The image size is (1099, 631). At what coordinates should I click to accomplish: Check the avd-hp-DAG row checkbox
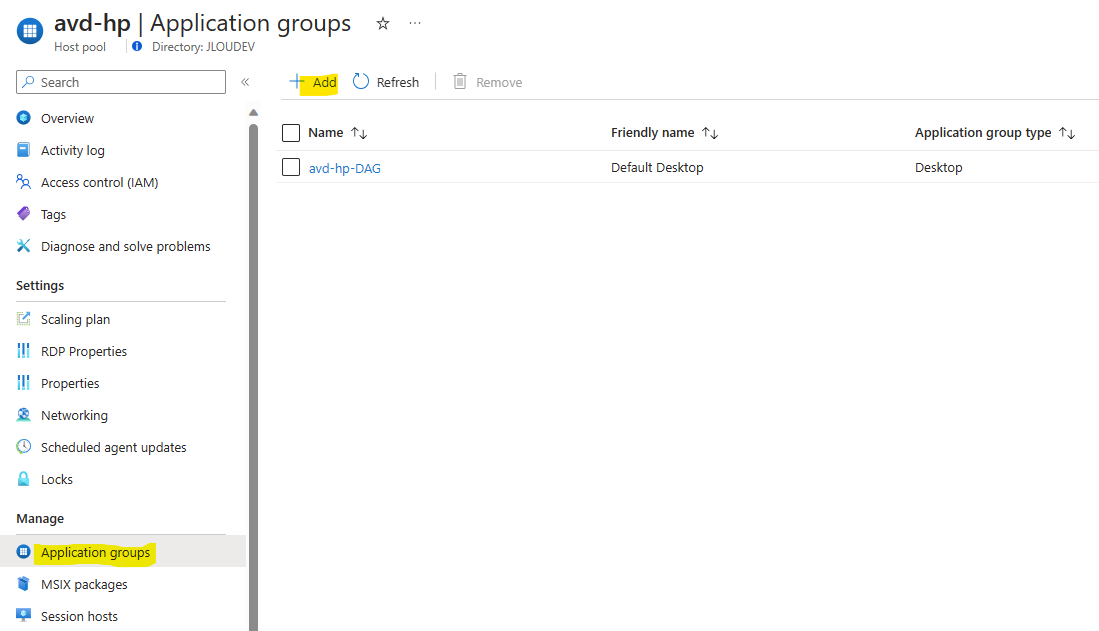point(291,167)
